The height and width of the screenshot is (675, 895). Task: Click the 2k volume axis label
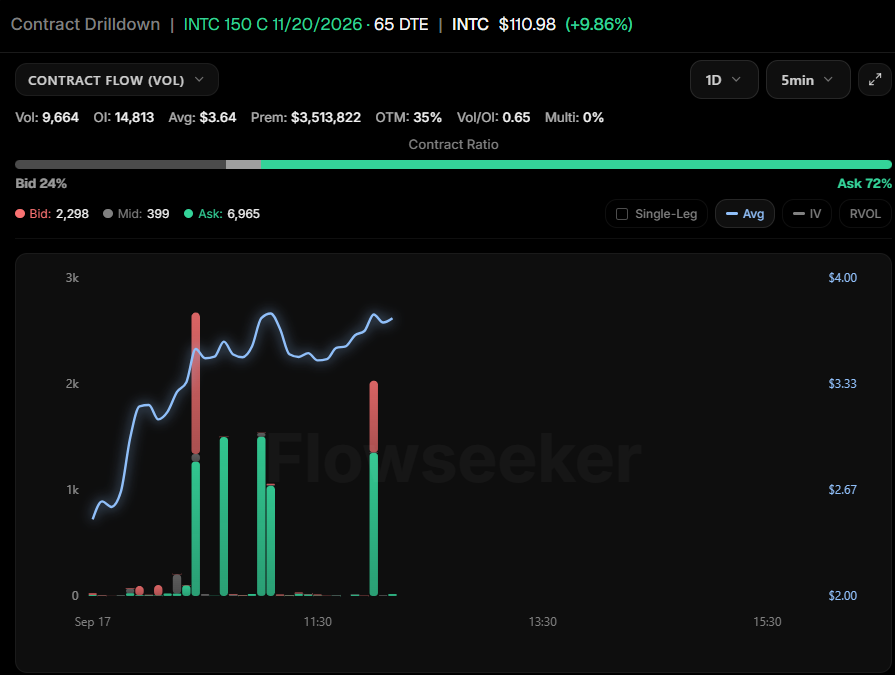72,384
